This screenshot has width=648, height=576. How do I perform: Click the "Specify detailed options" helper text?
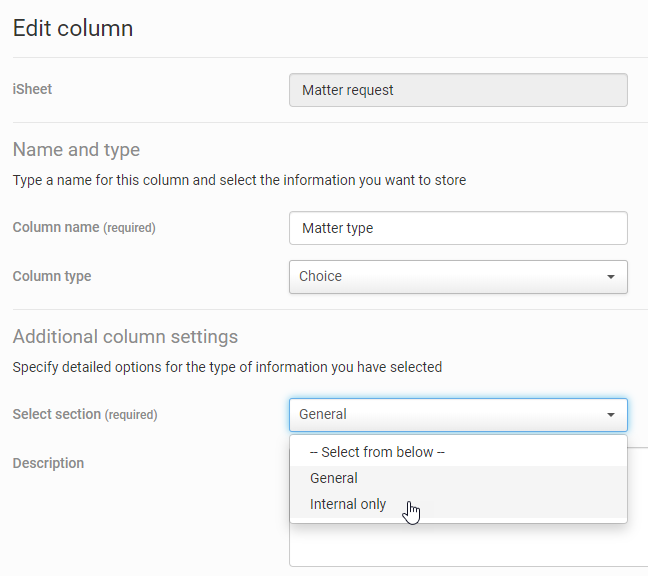point(227,367)
